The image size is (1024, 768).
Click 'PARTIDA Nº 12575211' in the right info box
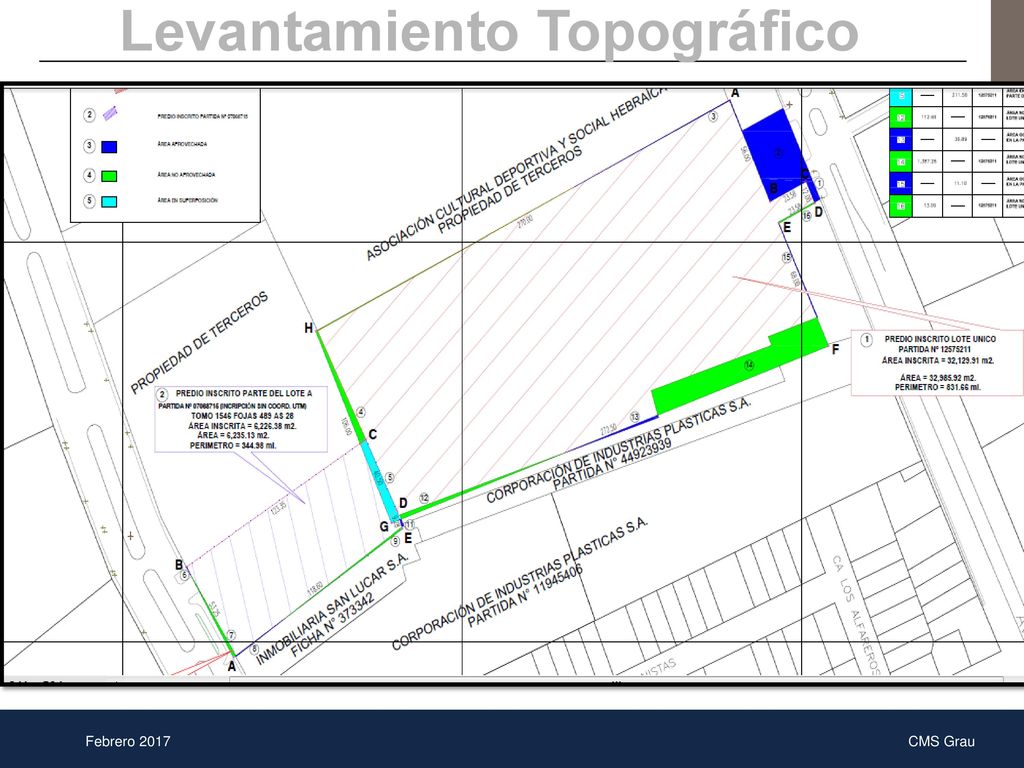(934, 349)
